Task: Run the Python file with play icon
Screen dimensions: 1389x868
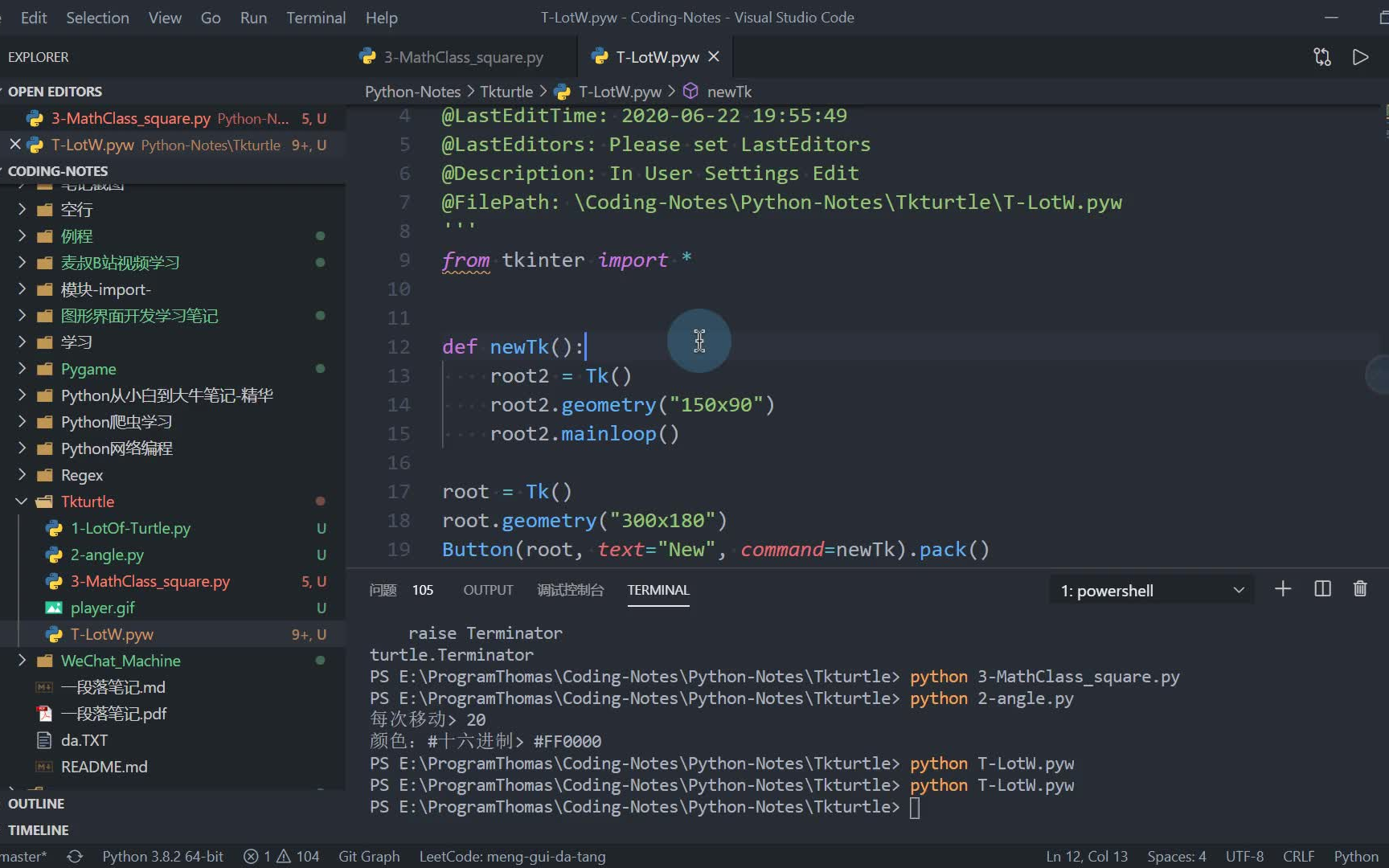Action: click(x=1360, y=57)
